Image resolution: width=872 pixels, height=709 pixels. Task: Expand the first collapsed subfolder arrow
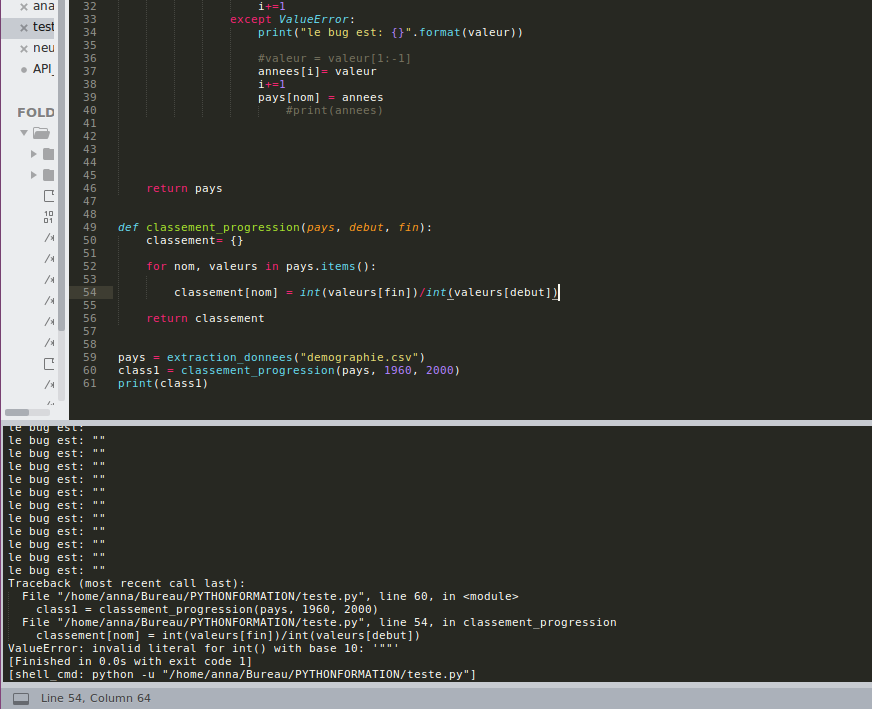(x=33, y=154)
